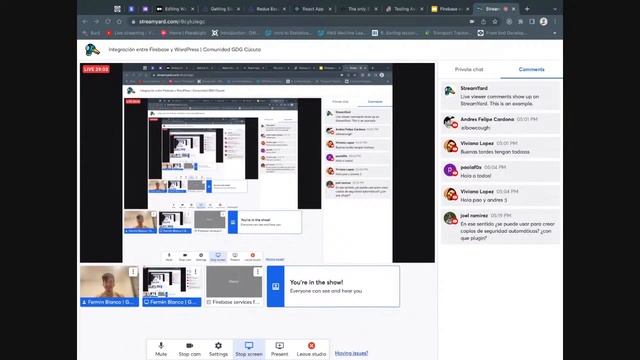Click the red LIVE timer badge
The image size is (640, 360).
96,69
